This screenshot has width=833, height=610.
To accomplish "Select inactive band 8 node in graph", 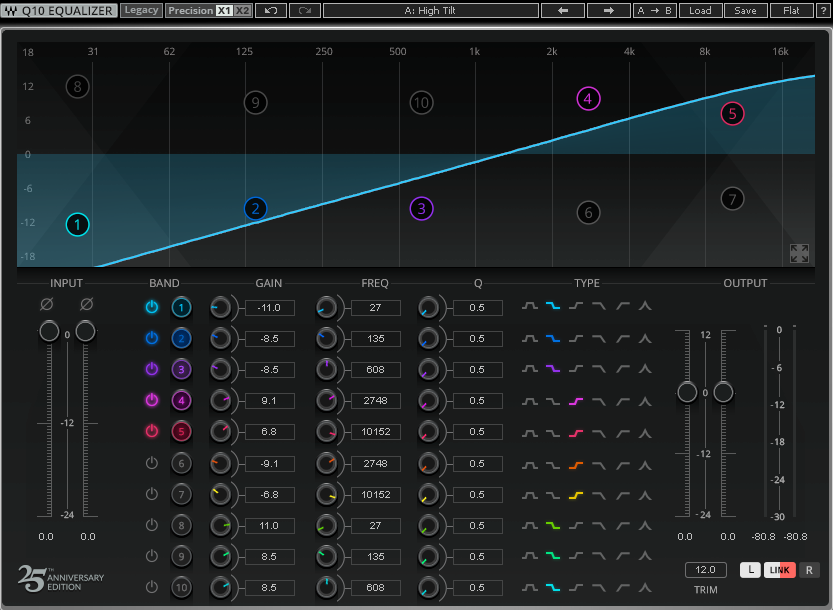I will click(x=78, y=87).
